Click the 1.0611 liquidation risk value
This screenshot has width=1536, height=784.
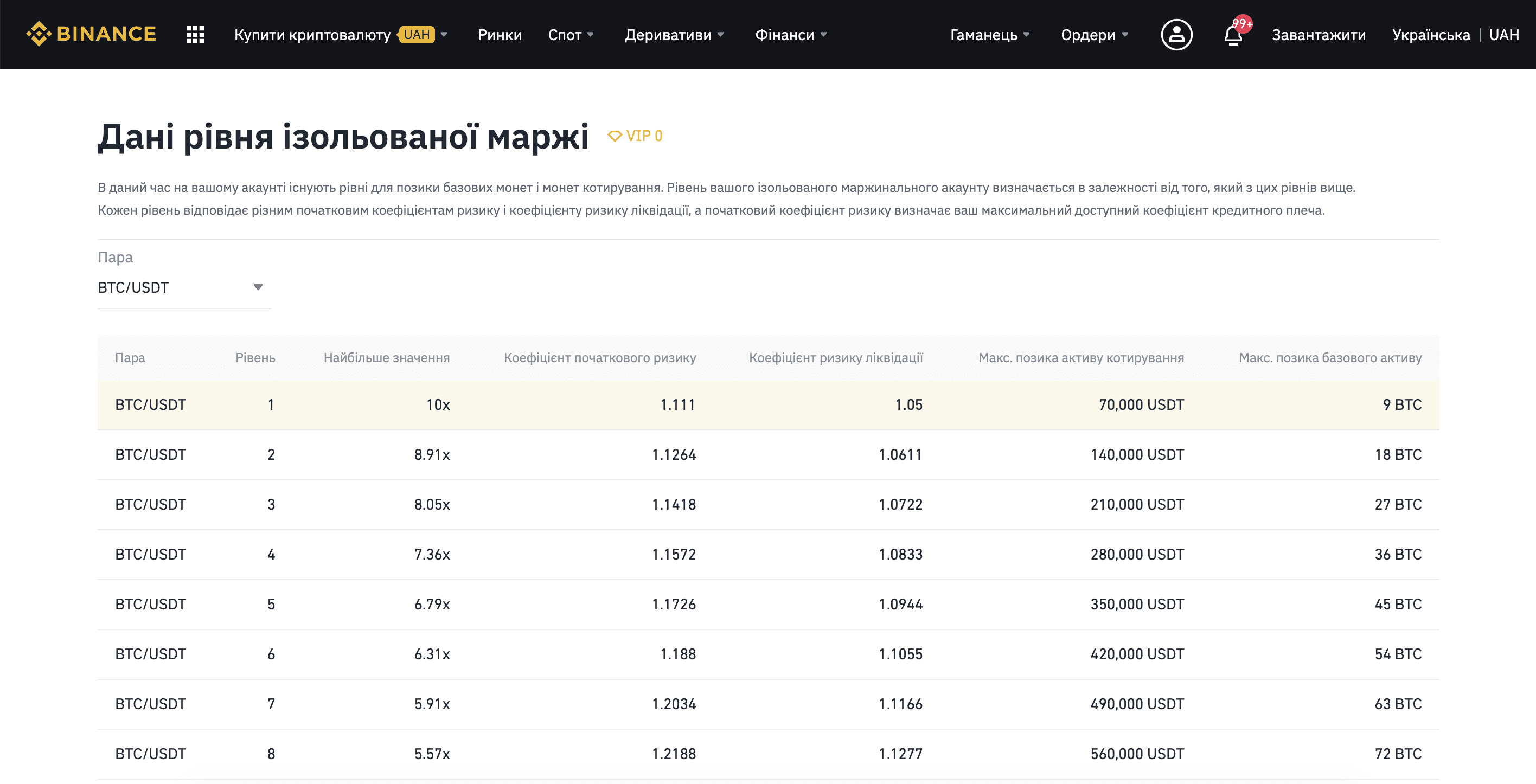(900, 455)
